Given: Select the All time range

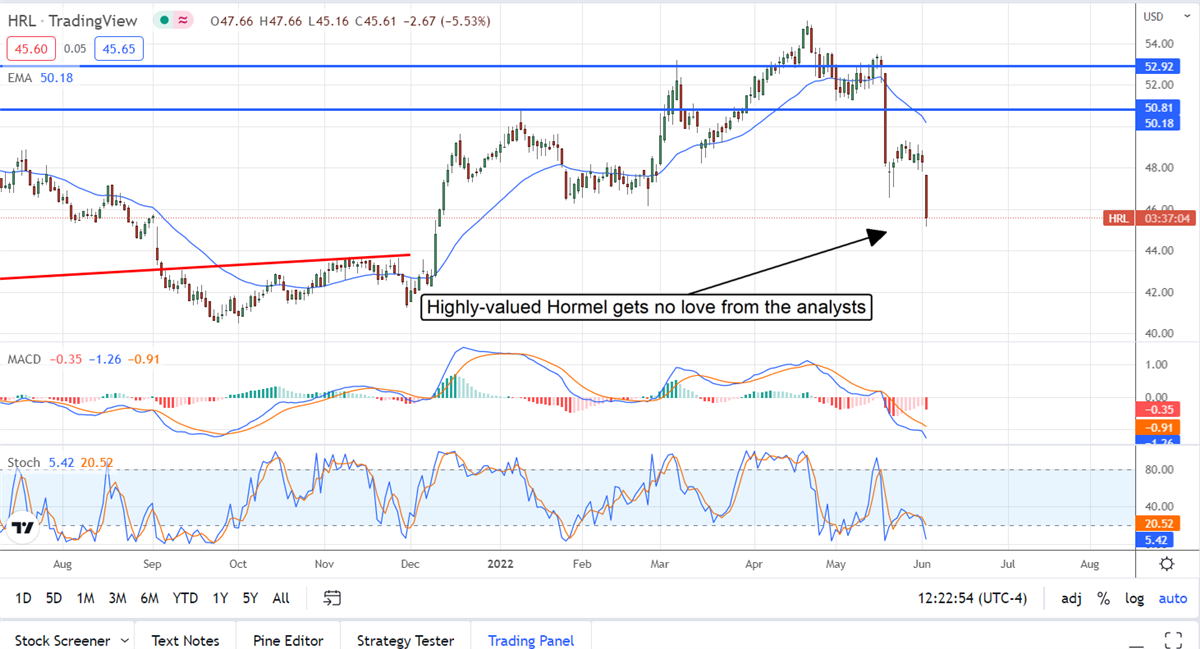Looking at the screenshot, I should (281, 598).
